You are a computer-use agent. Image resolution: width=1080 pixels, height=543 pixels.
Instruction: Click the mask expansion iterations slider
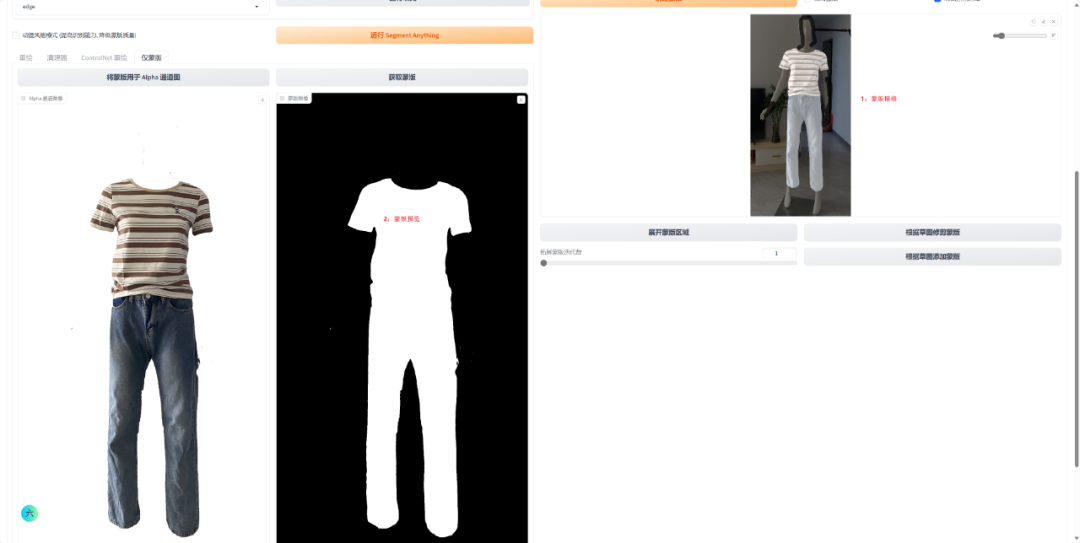coord(669,263)
